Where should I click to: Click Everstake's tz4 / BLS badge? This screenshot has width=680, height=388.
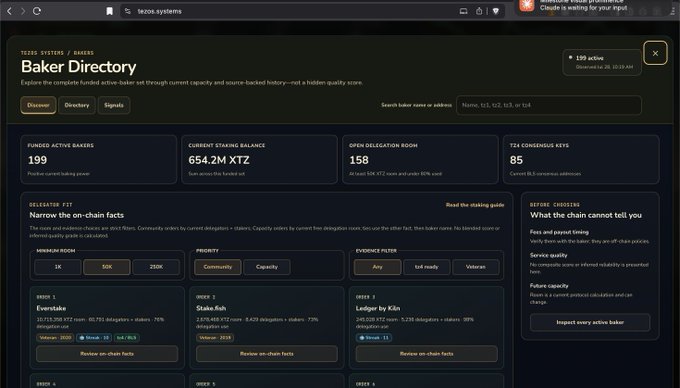[x=127, y=337]
